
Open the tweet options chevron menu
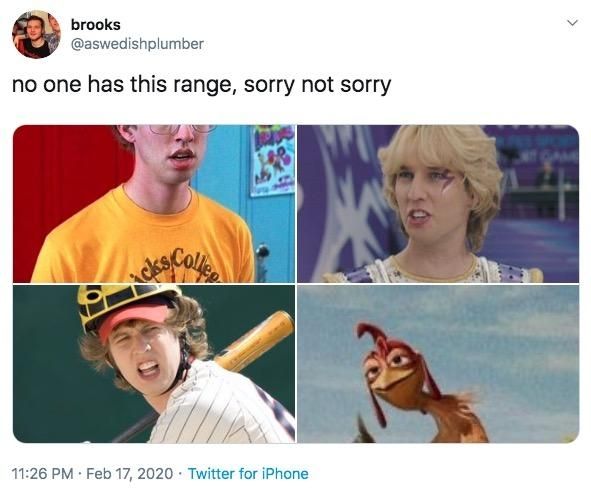point(572,23)
